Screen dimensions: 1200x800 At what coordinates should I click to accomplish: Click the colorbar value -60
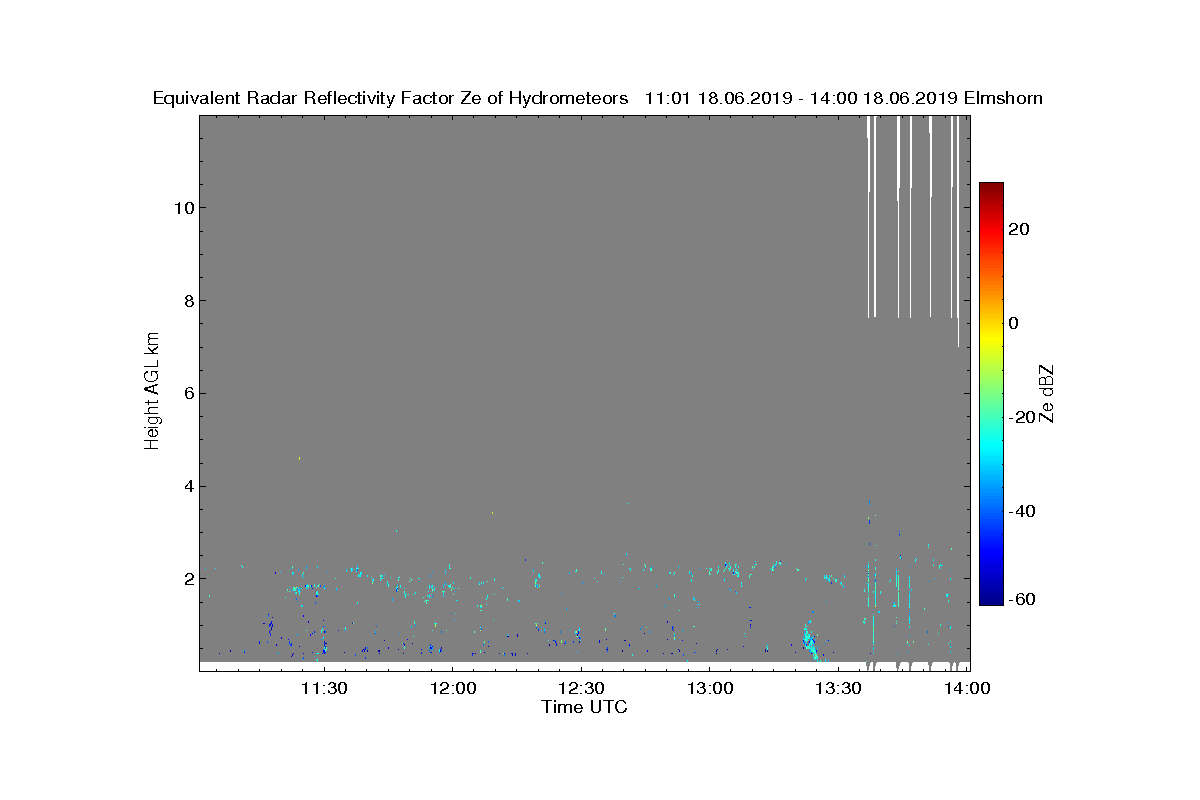point(1023,599)
